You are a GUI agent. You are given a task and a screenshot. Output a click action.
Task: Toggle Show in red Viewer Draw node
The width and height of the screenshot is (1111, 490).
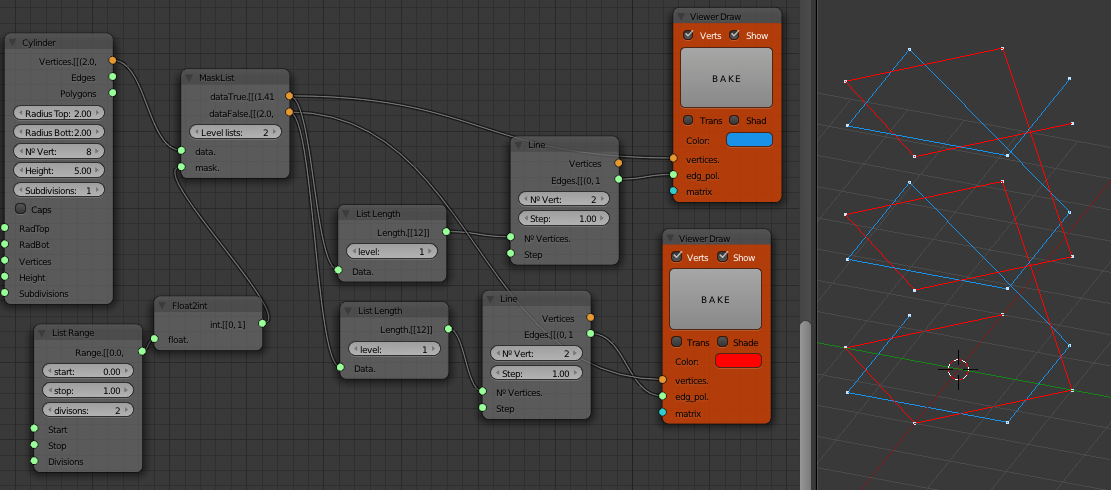(723, 257)
